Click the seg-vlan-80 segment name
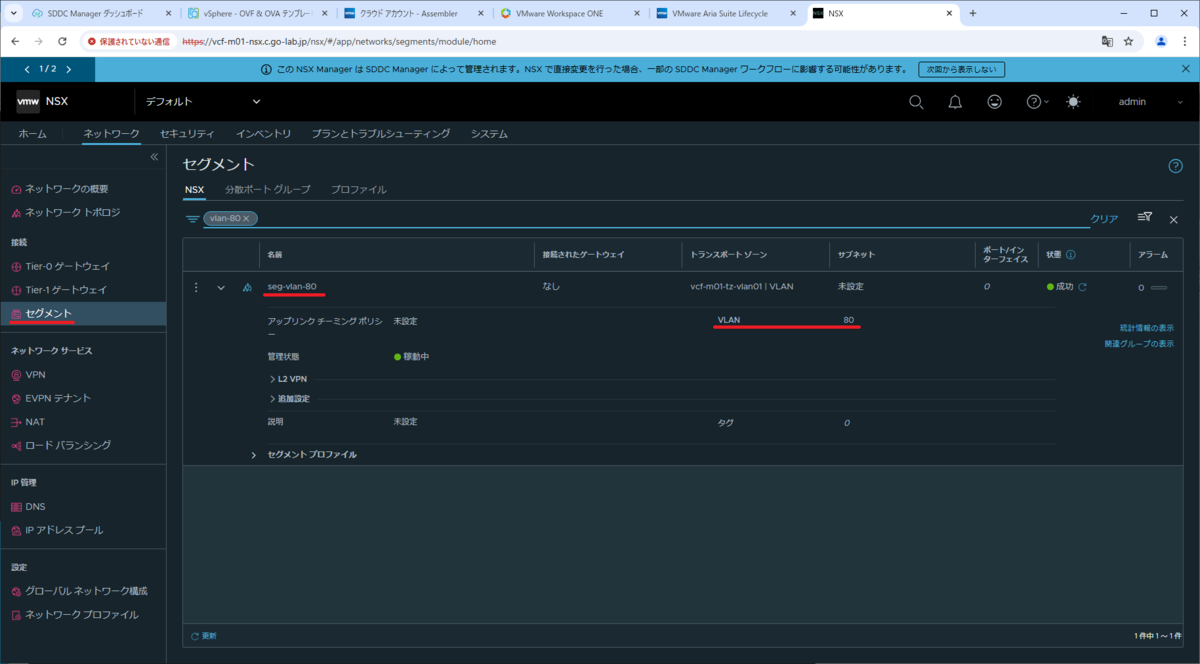1200x664 pixels. tap(292, 287)
